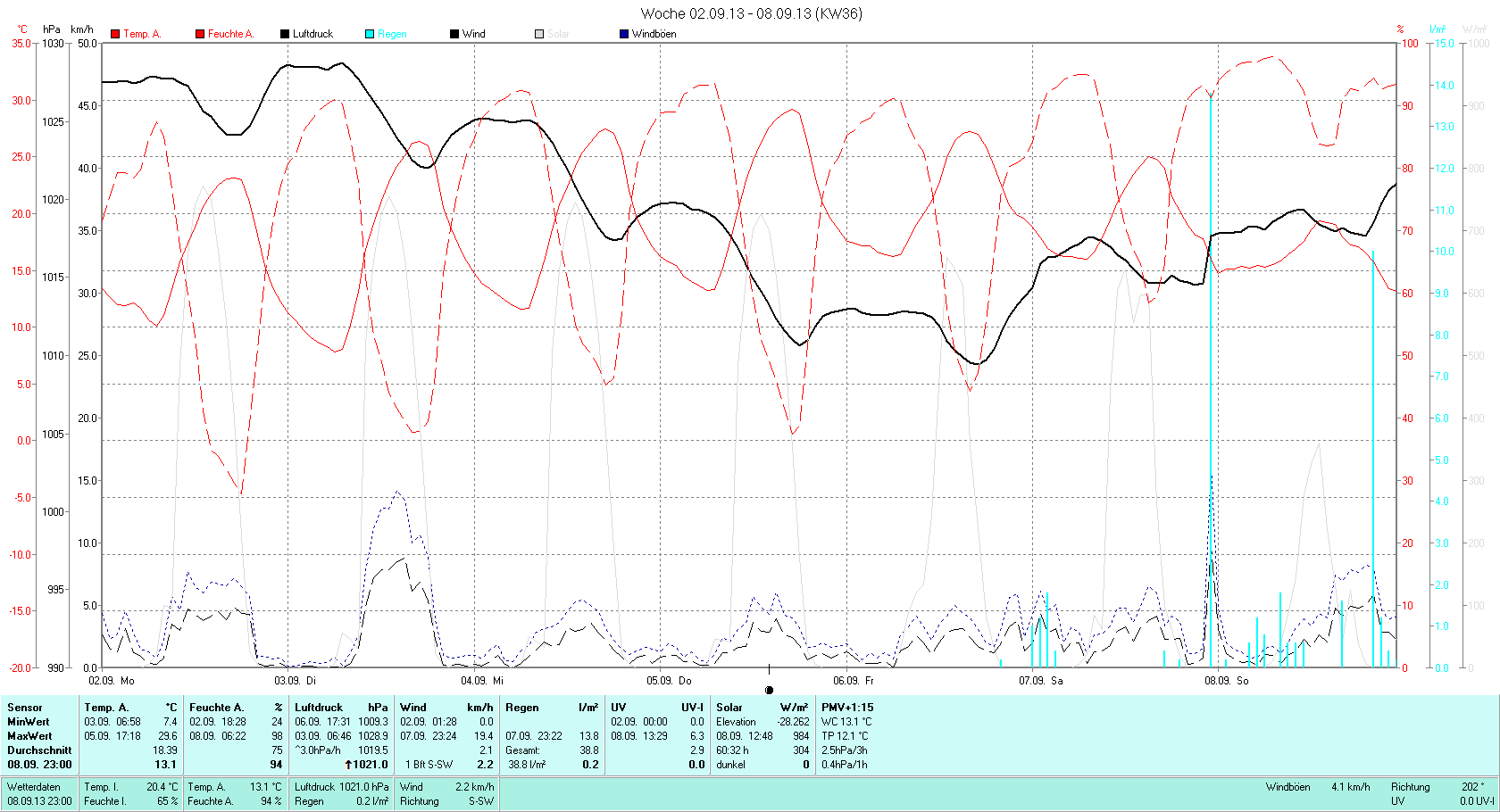Viewport: 1500px width, 812px height.
Task: Click the 'km/h' axis unit label at top
Action: pyautogui.click(x=82, y=29)
